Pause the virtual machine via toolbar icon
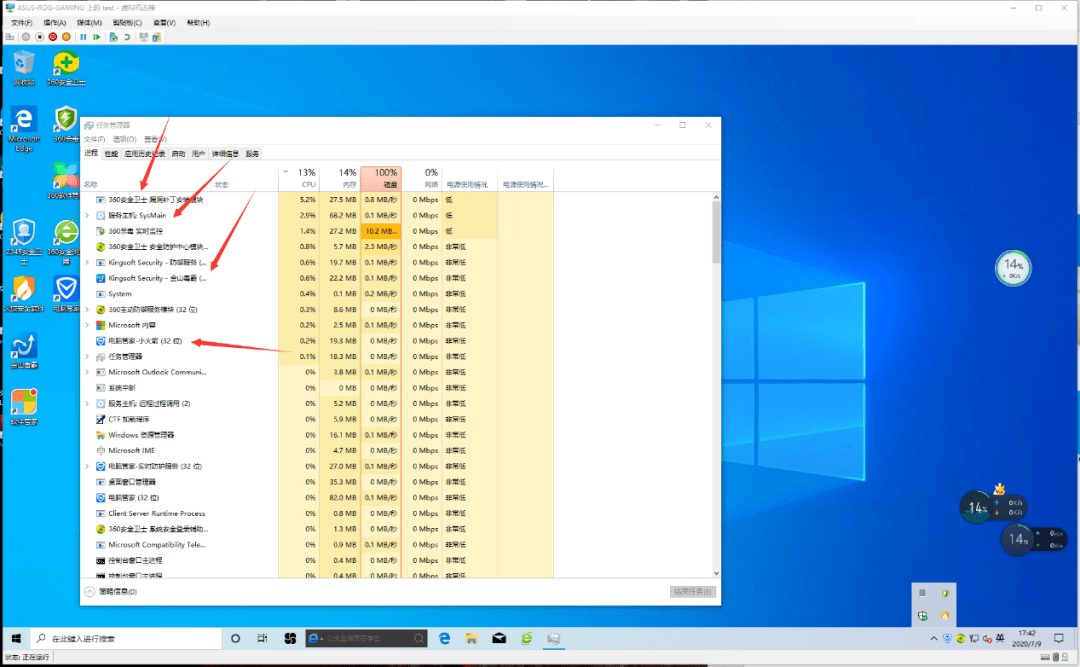The height and width of the screenshot is (667, 1080). point(83,37)
